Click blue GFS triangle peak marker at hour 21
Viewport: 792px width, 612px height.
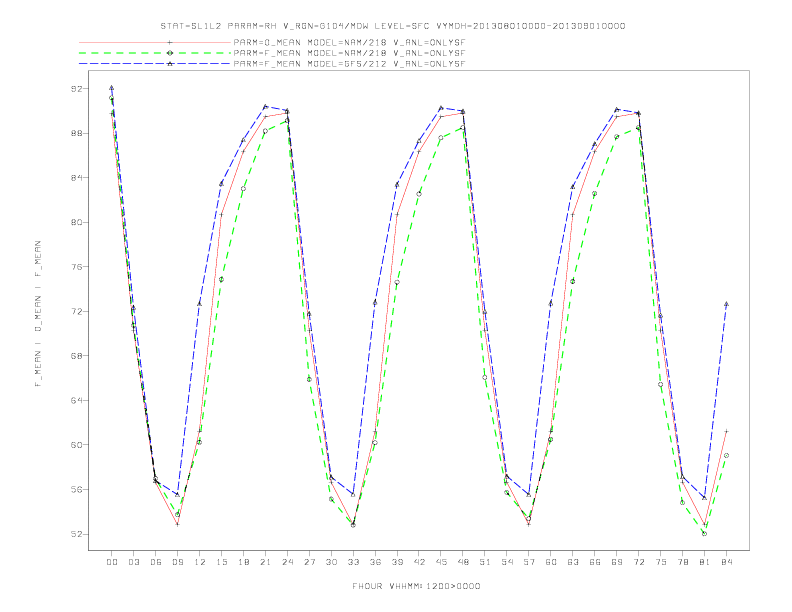[265, 106]
